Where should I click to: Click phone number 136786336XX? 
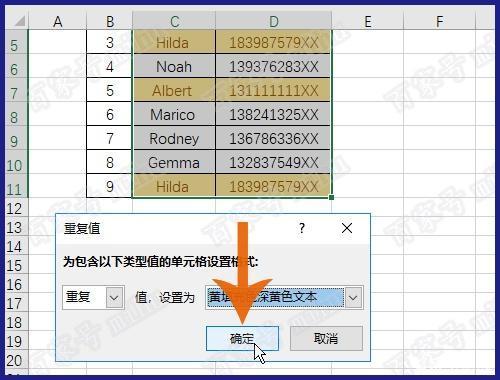273,138
